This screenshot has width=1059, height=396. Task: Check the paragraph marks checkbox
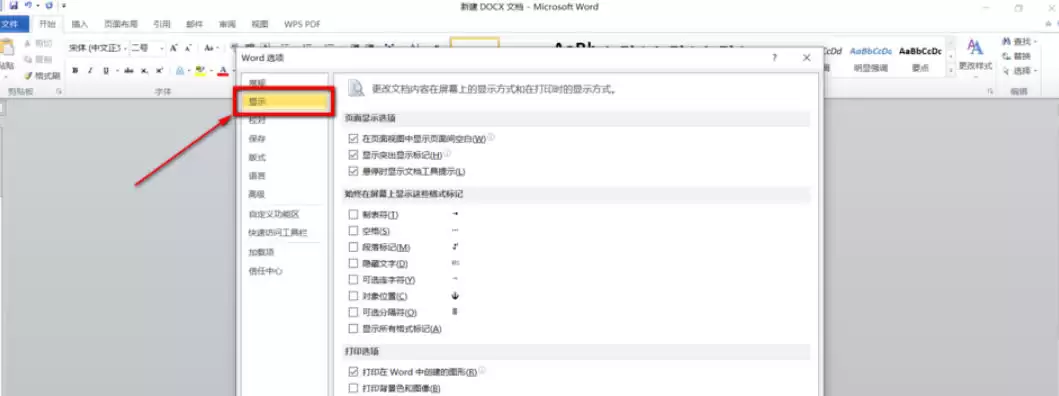[x=353, y=247]
